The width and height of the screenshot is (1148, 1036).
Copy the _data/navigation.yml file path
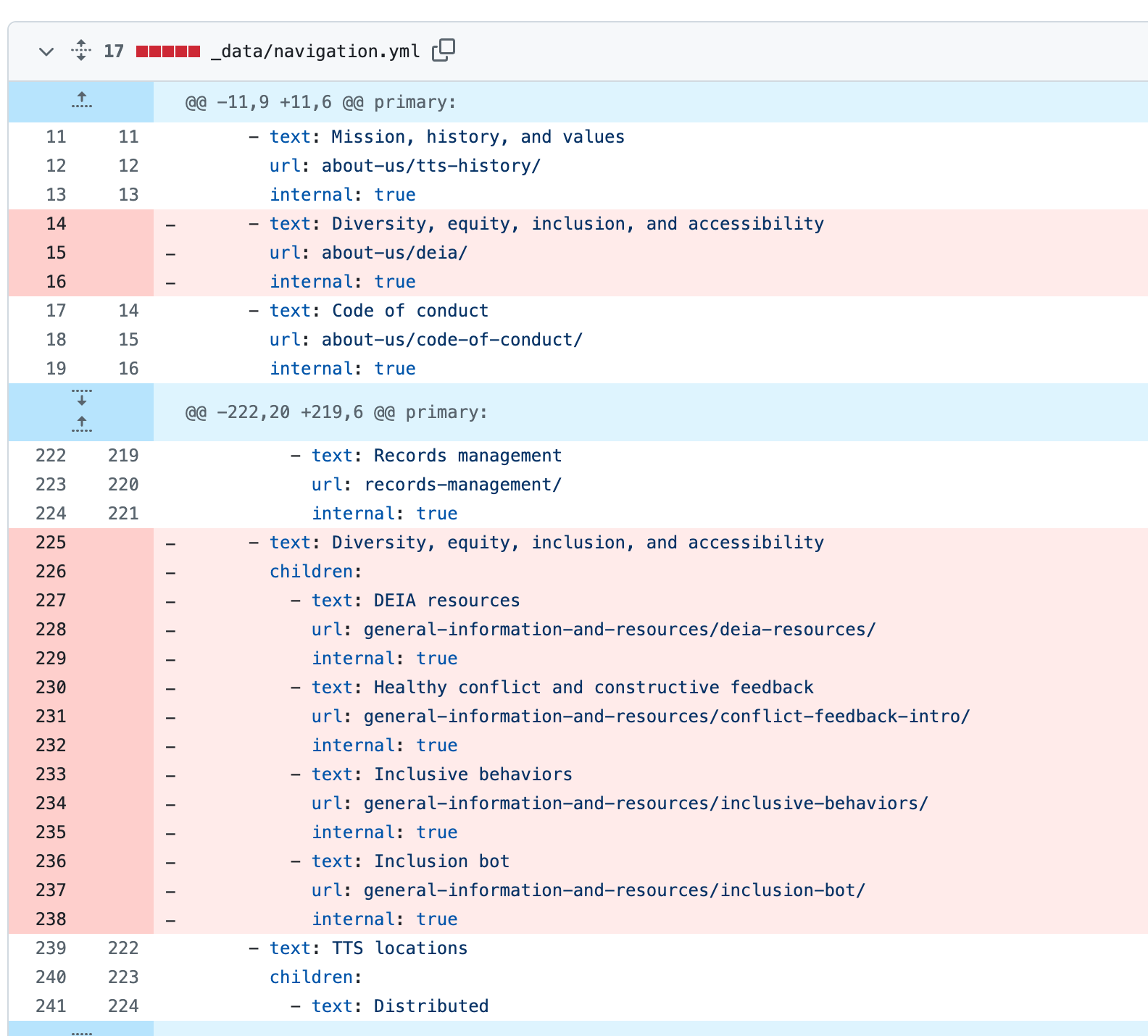click(x=444, y=51)
